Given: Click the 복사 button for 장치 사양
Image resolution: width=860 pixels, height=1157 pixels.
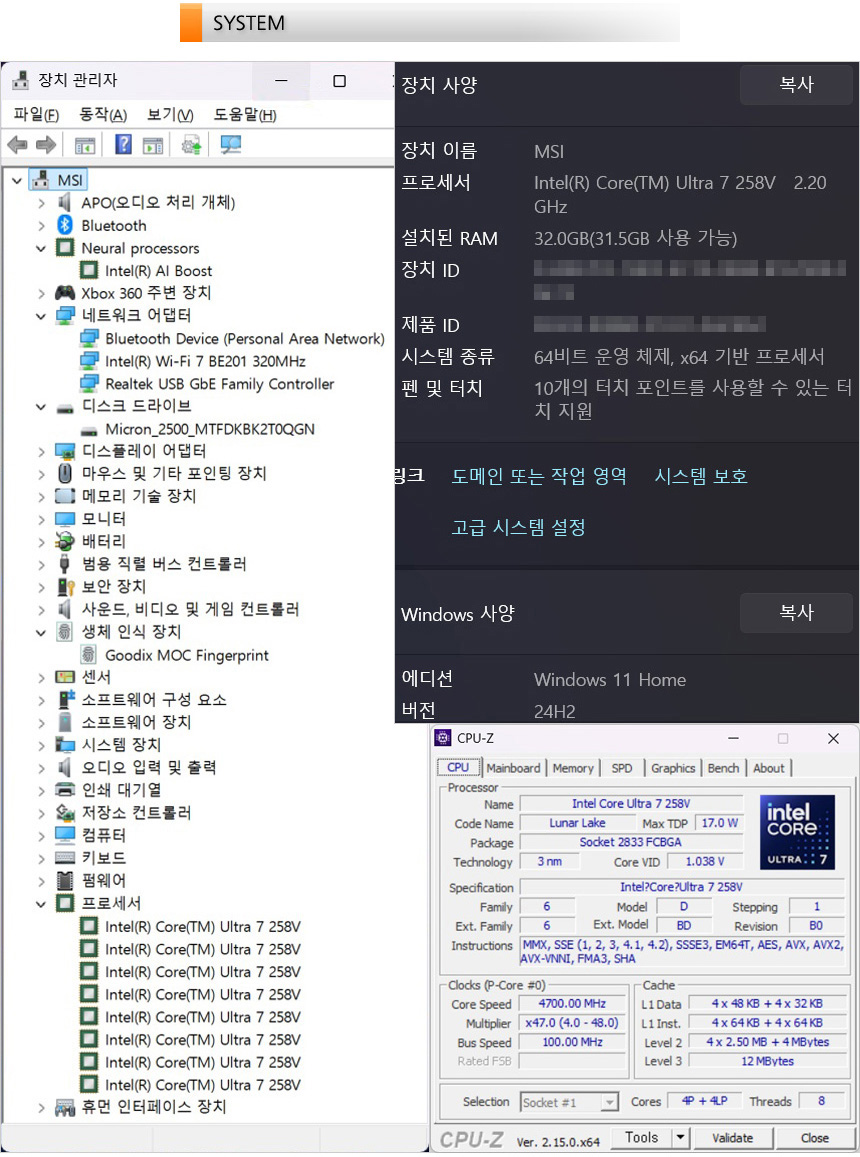Looking at the screenshot, I should click(796, 85).
